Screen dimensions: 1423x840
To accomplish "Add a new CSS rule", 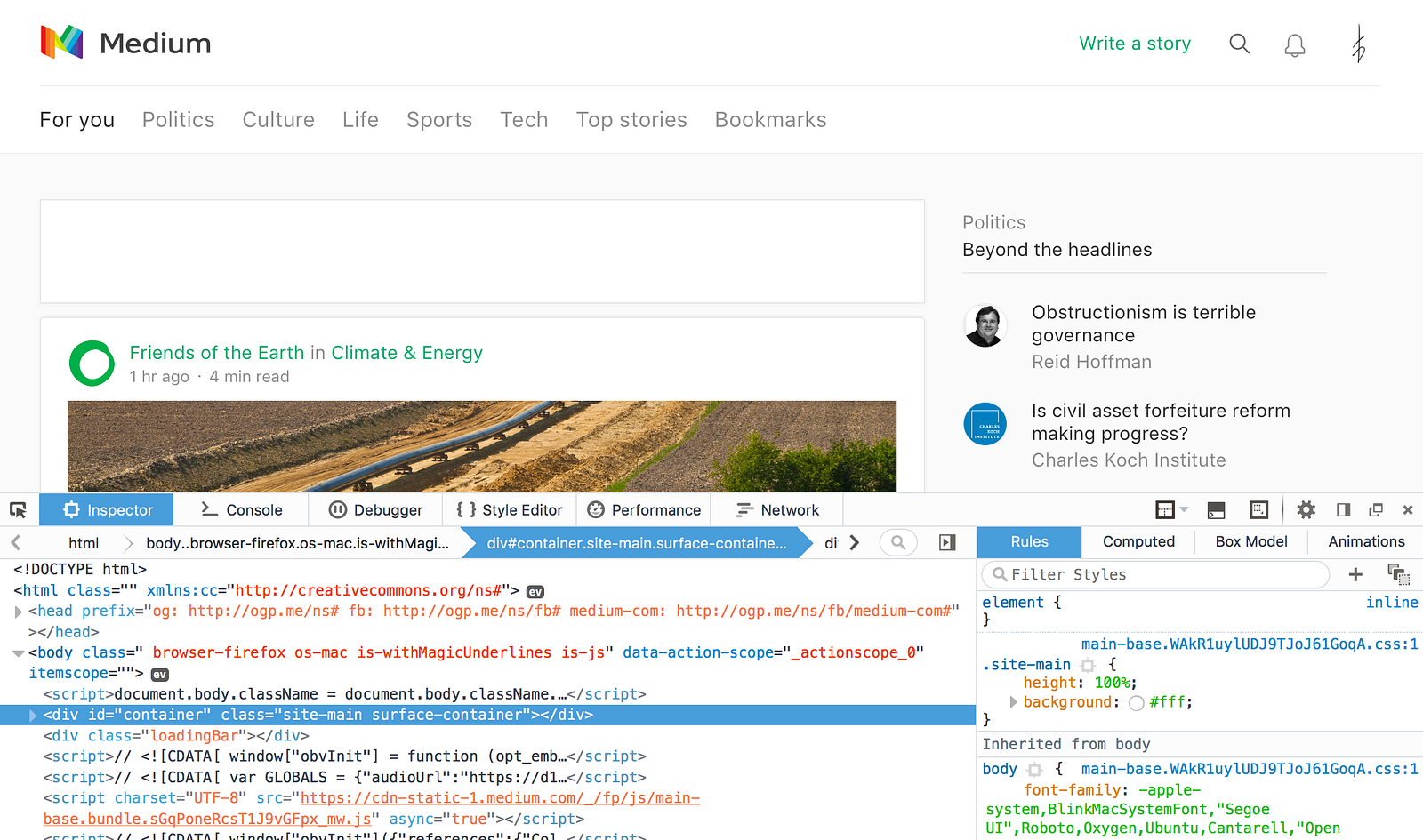I will 1355,574.
